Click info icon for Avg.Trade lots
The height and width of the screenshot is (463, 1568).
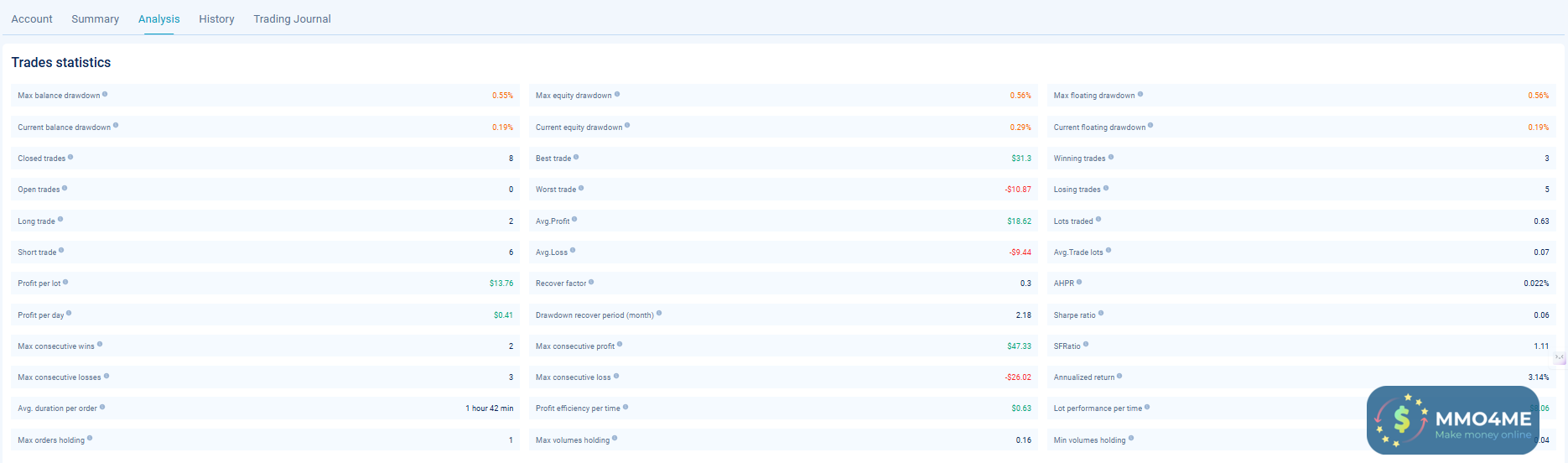pyautogui.click(x=1109, y=251)
